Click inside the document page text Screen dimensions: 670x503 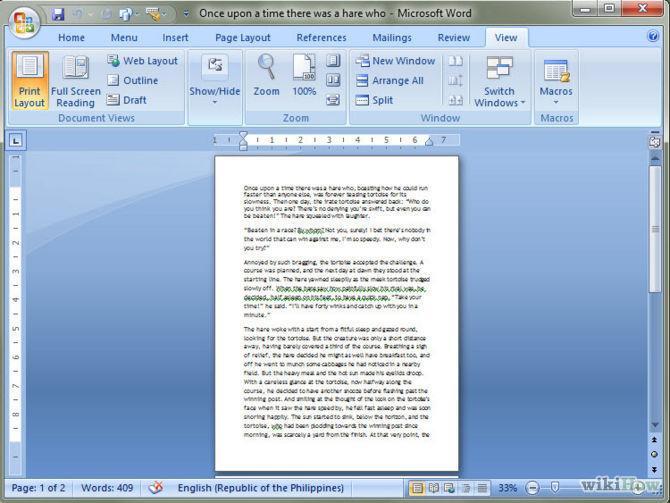(336, 312)
